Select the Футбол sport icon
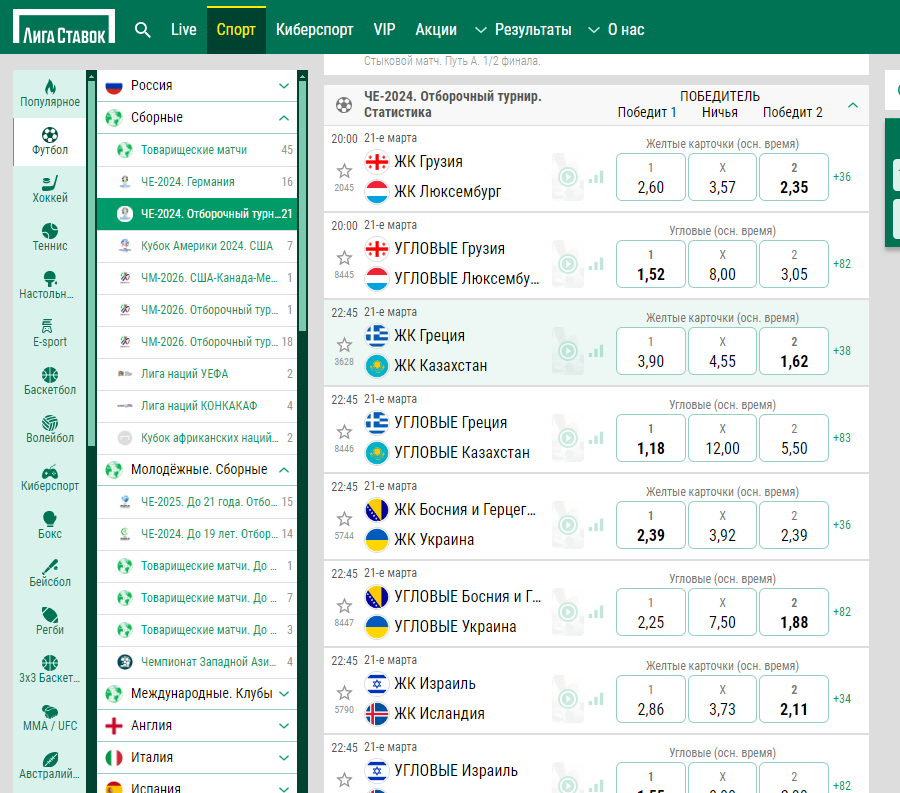Screen dimensions: 900x793 50,135
